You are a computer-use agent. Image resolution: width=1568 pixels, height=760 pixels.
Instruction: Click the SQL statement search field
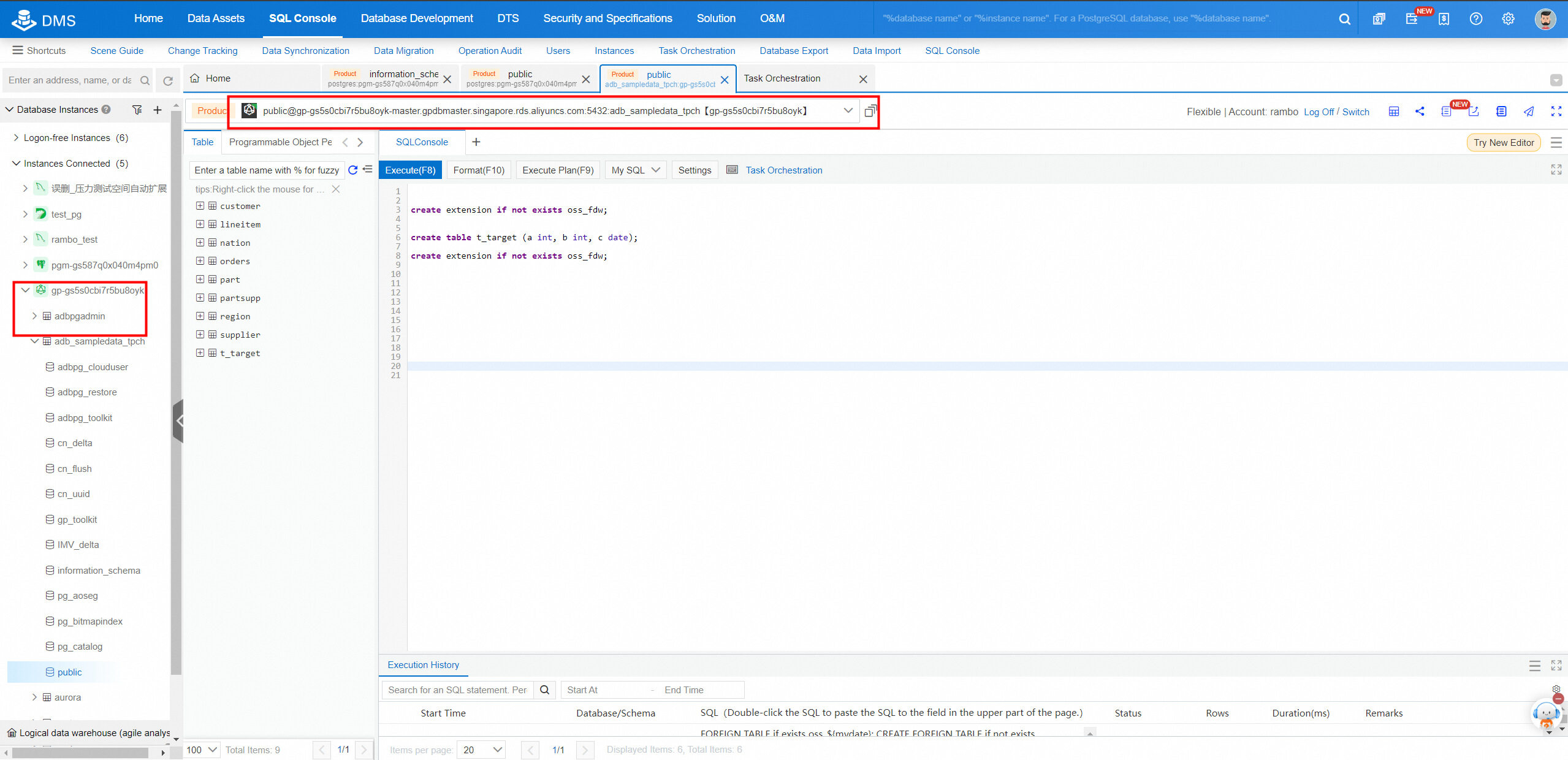pyautogui.click(x=457, y=690)
